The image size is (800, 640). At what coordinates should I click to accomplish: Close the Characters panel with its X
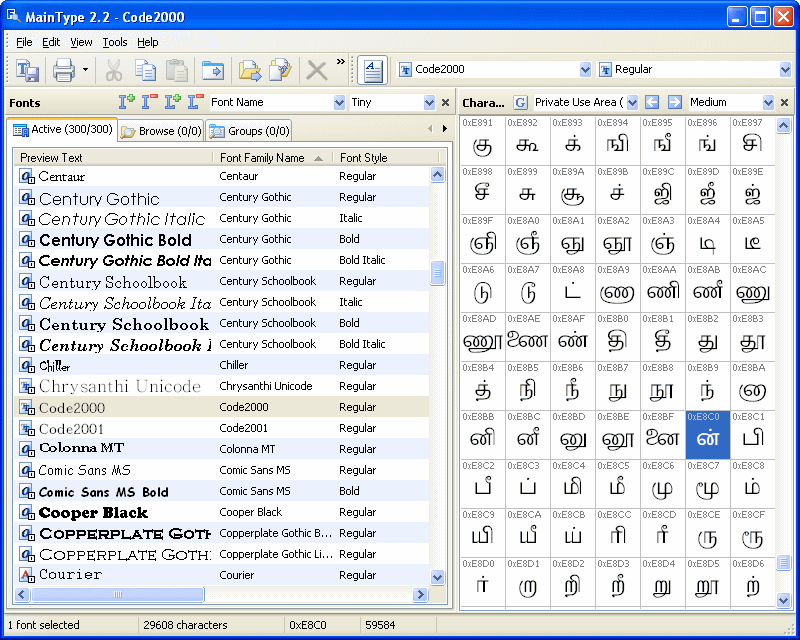(785, 103)
